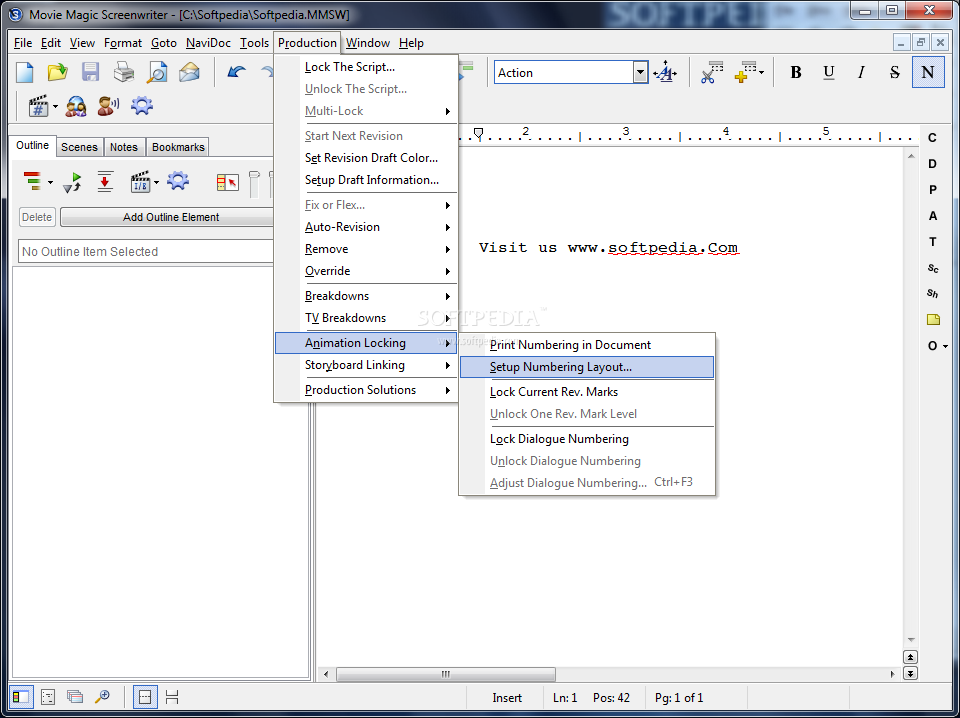Click the horizontal scrollbar thumb
960x718 pixels.
pyautogui.click(x=446, y=674)
